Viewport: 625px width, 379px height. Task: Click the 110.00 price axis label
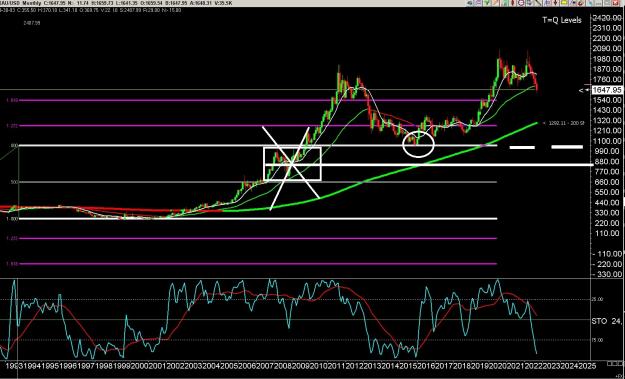[607, 233]
